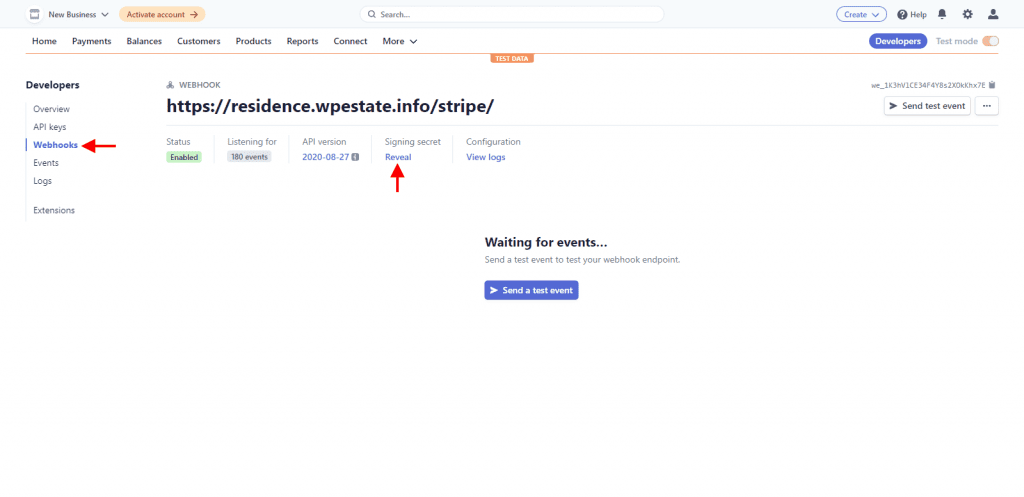Select API keys in sidebar
1024x497 pixels.
point(50,127)
